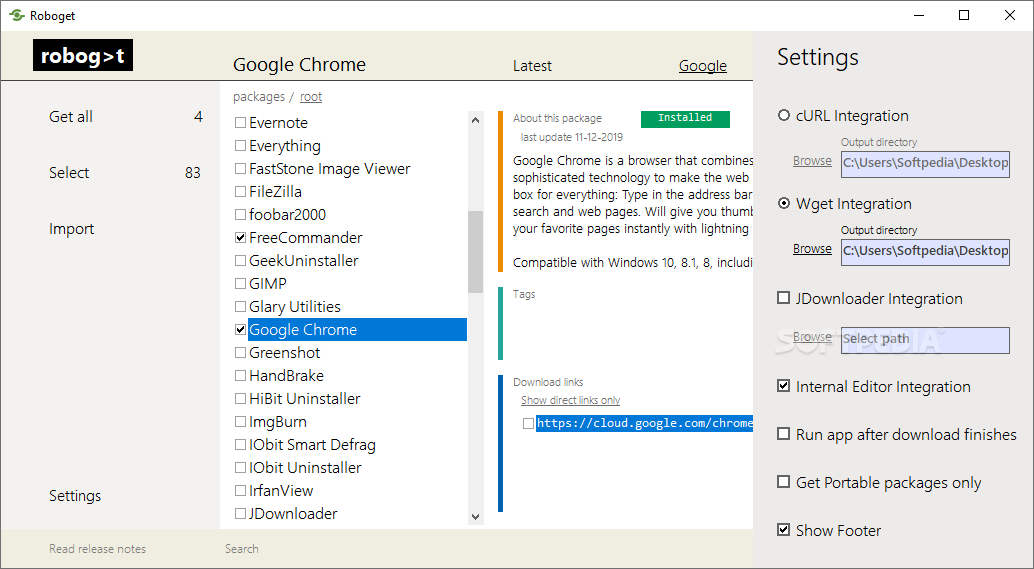
Task: Click Show direct links only
Action: [x=570, y=400]
